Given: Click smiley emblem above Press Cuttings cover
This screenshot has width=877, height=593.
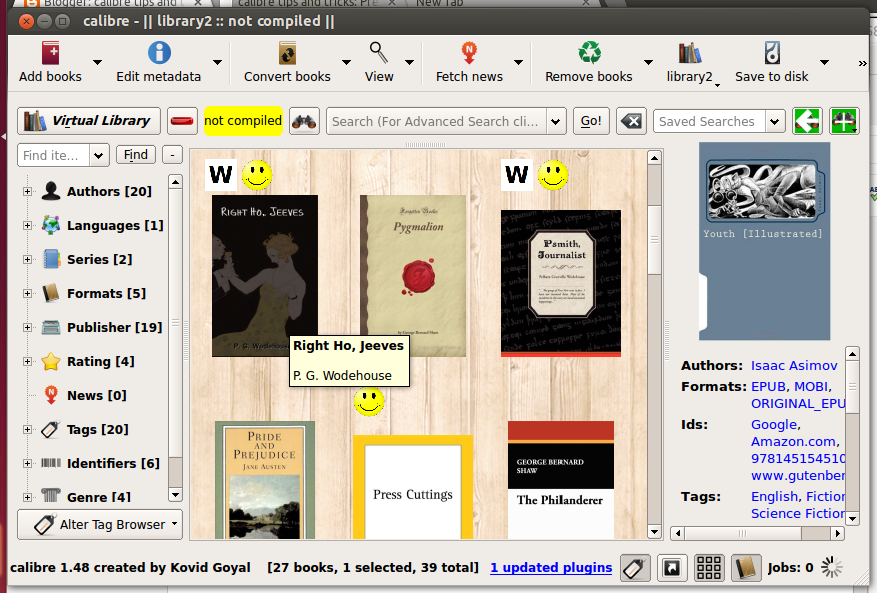Looking at the screenshot, I should click(x=369, y=401).
